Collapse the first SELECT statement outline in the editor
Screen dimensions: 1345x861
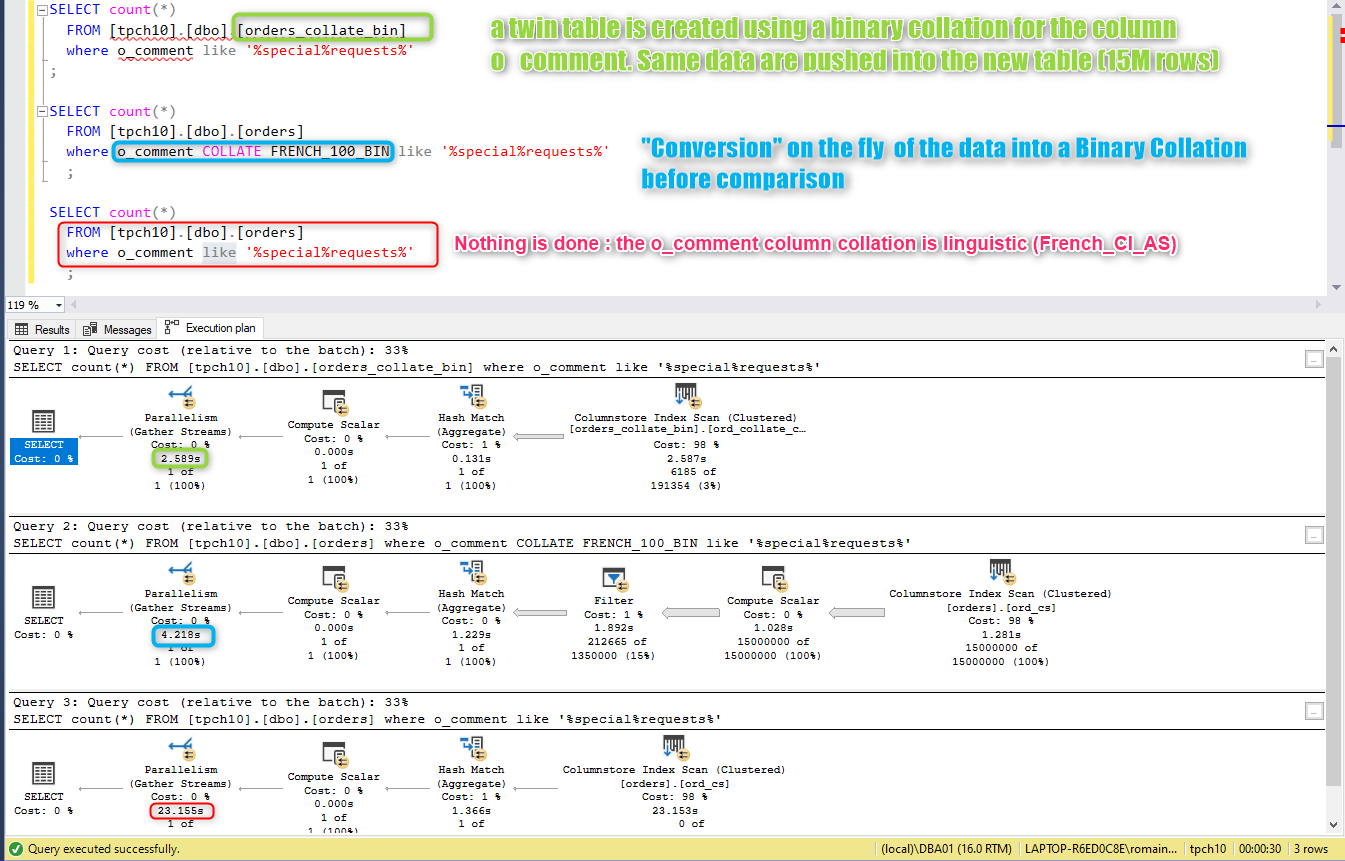pyautogui.click(x=40, y=10)
